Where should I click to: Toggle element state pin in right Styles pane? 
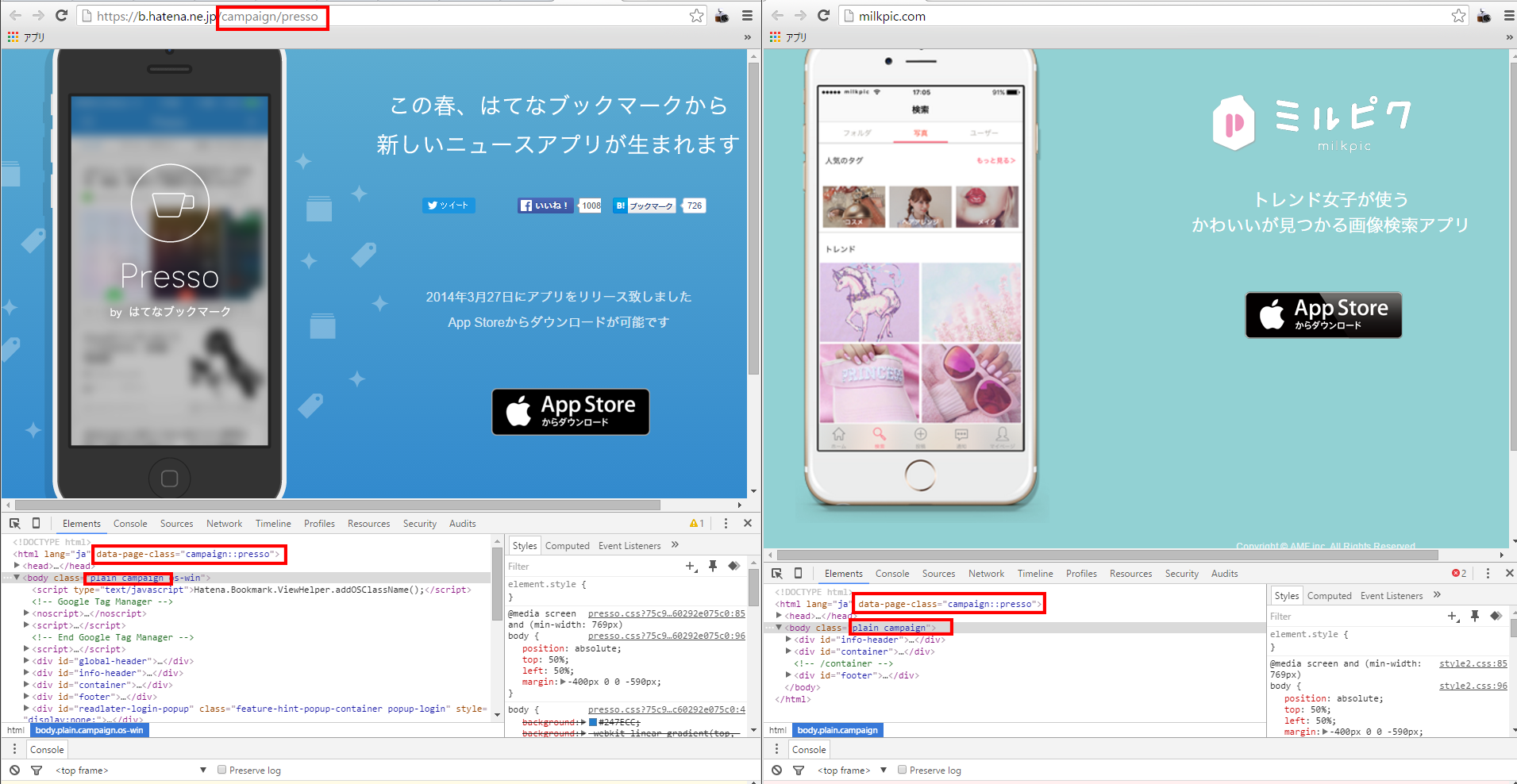click(x=1474, y=617)
